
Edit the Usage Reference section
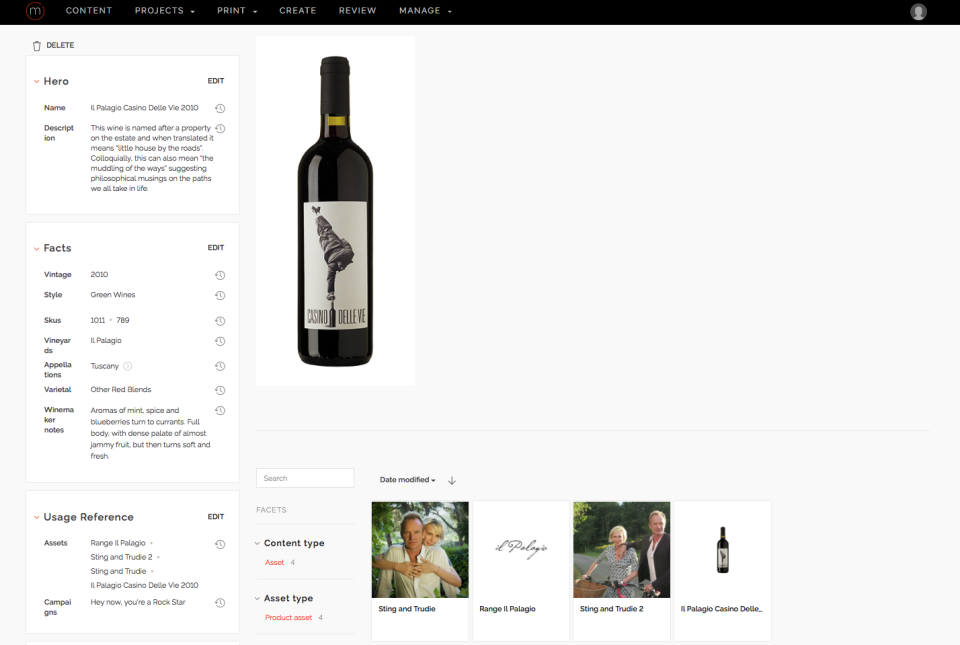point(216,516)
